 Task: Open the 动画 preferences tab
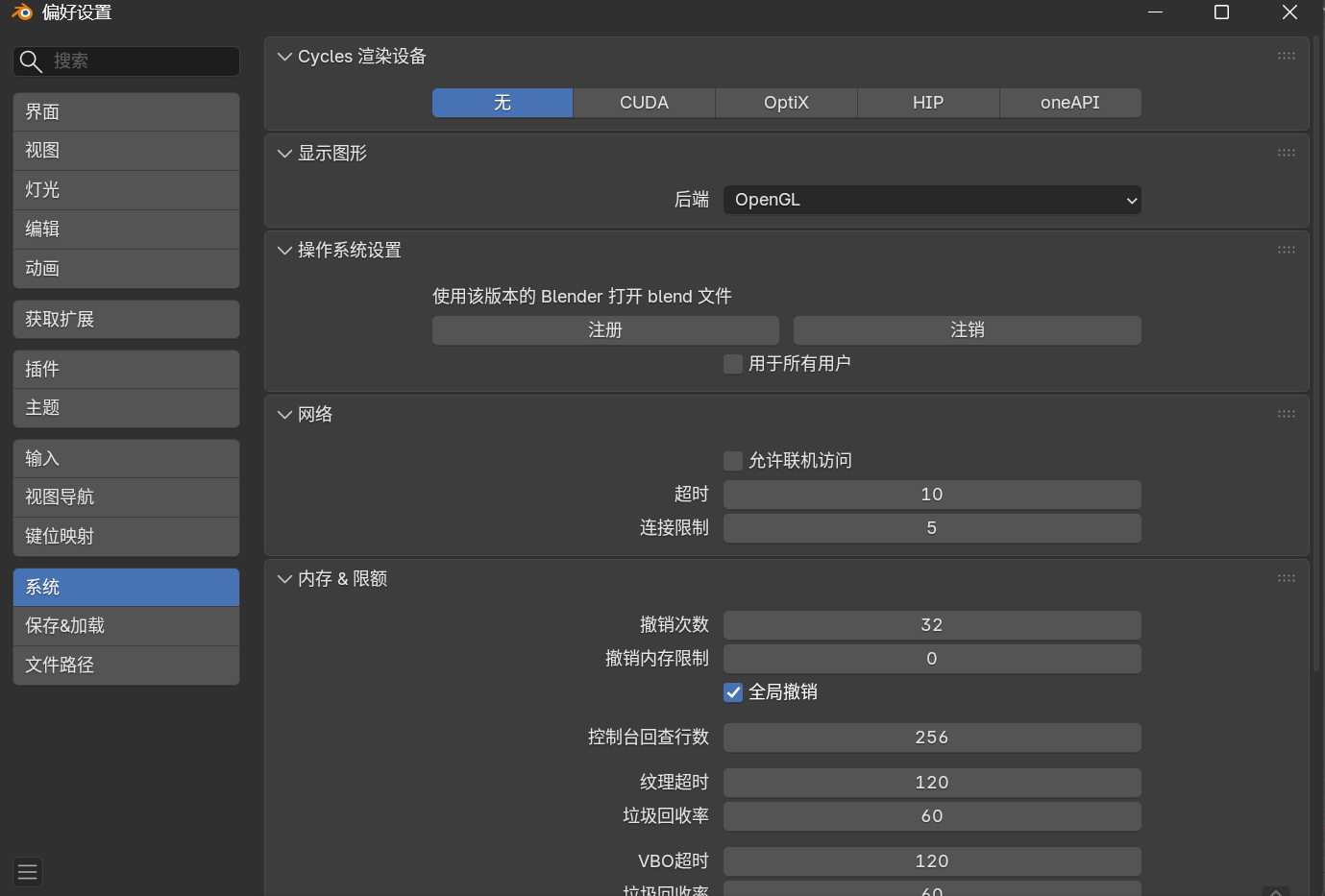click(126, 269)
